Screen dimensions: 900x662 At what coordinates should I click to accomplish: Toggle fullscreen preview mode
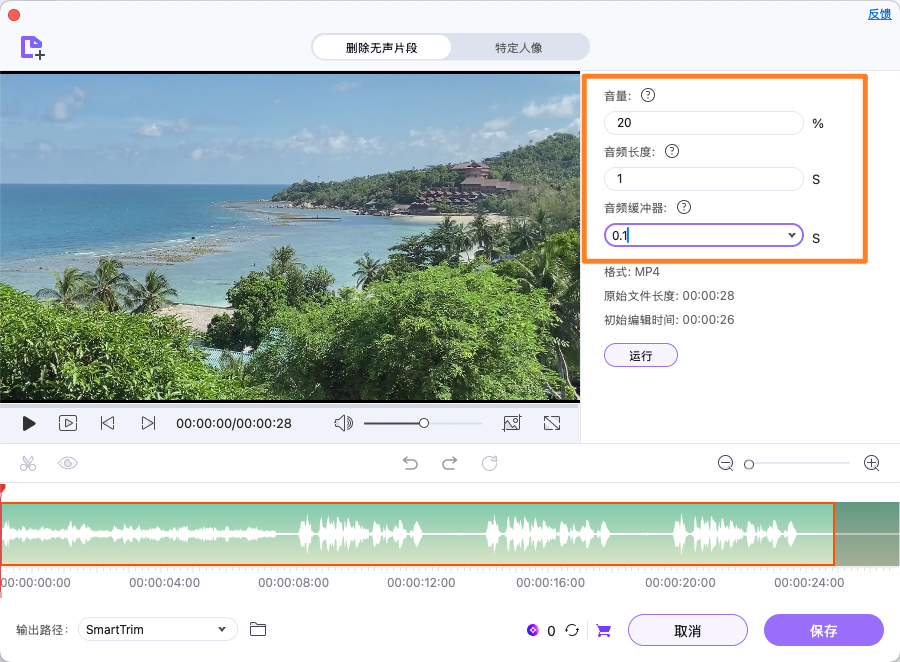point(552,423)
